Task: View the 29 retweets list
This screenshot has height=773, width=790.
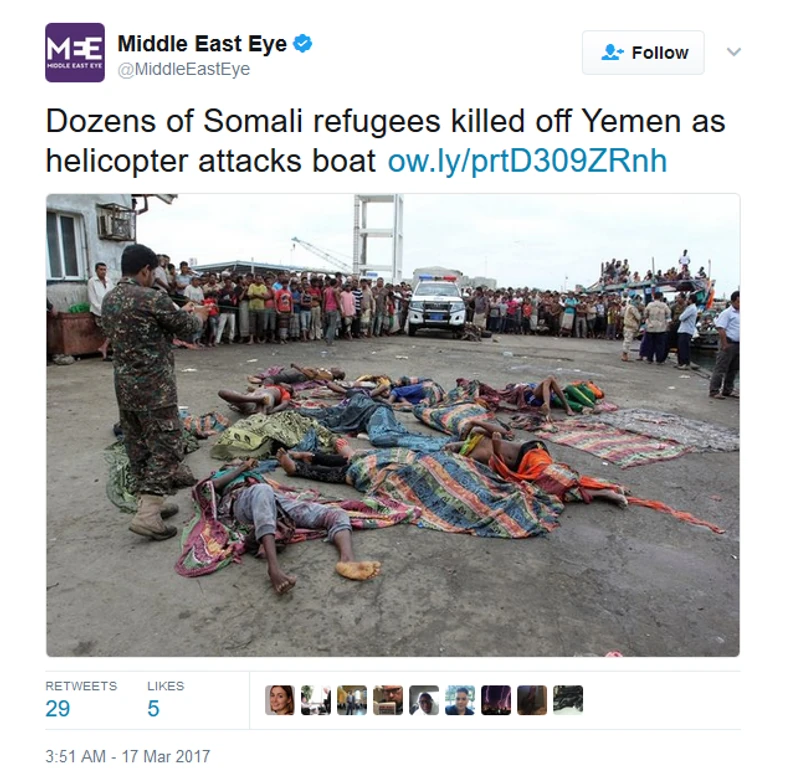Action: [81, 699]
